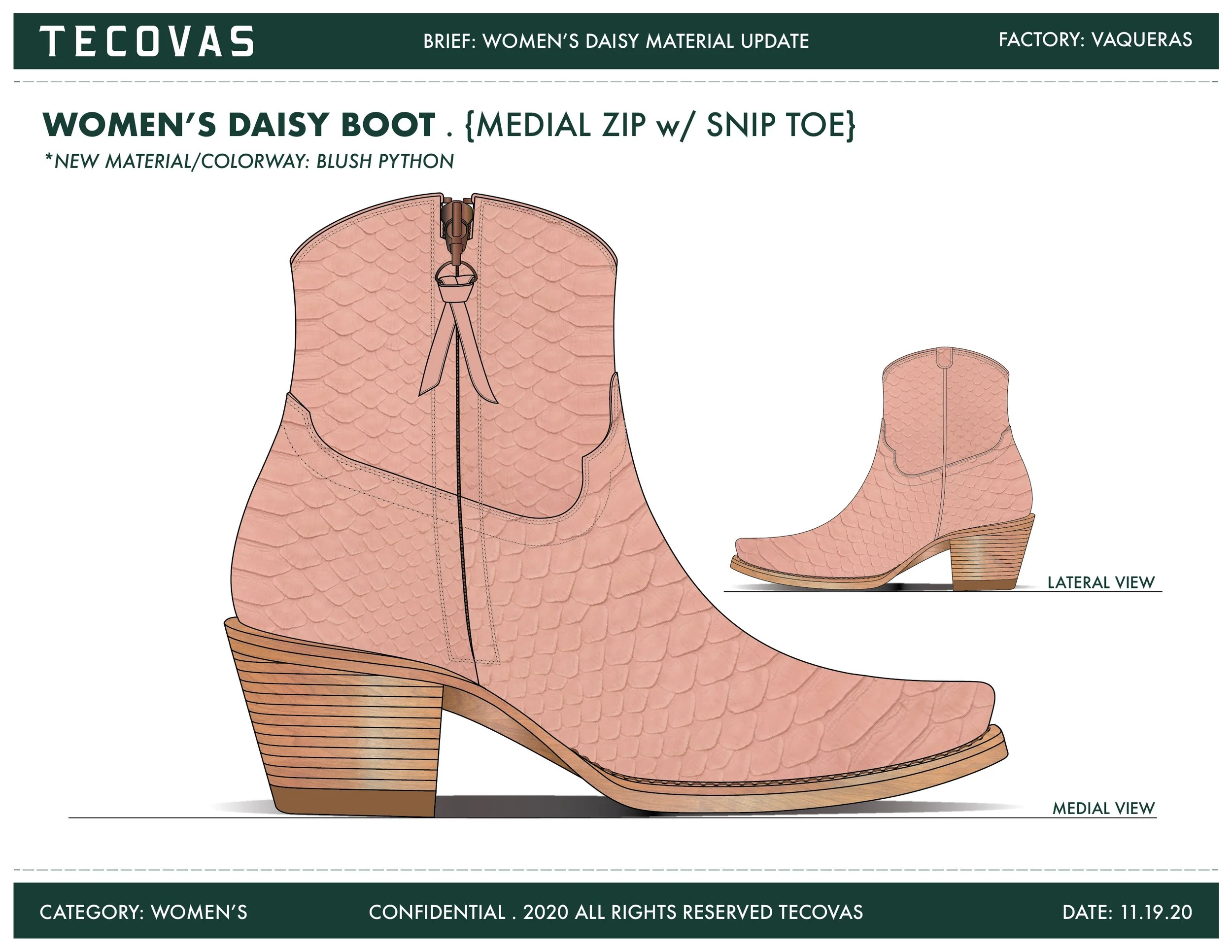
Task: Click the FACTORY: VAQUERAS header text
Action: 1095,39
